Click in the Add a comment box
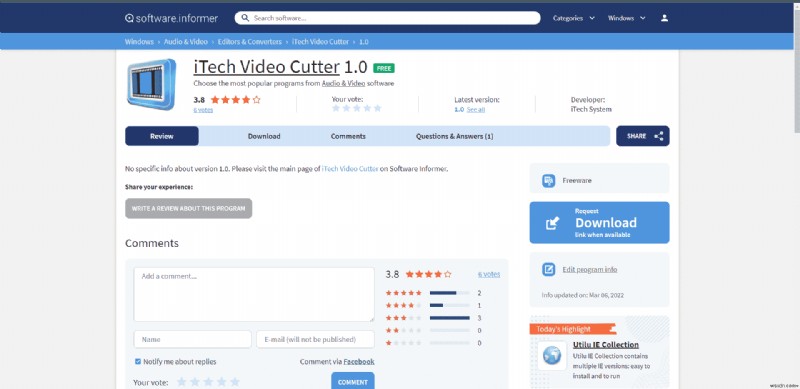Screen dimensions: 800x389 (254, 295)
